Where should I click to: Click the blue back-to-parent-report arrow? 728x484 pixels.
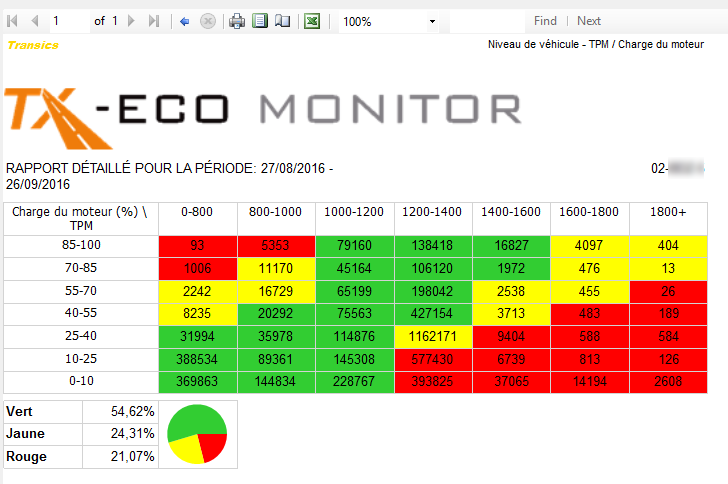[185, 21]
